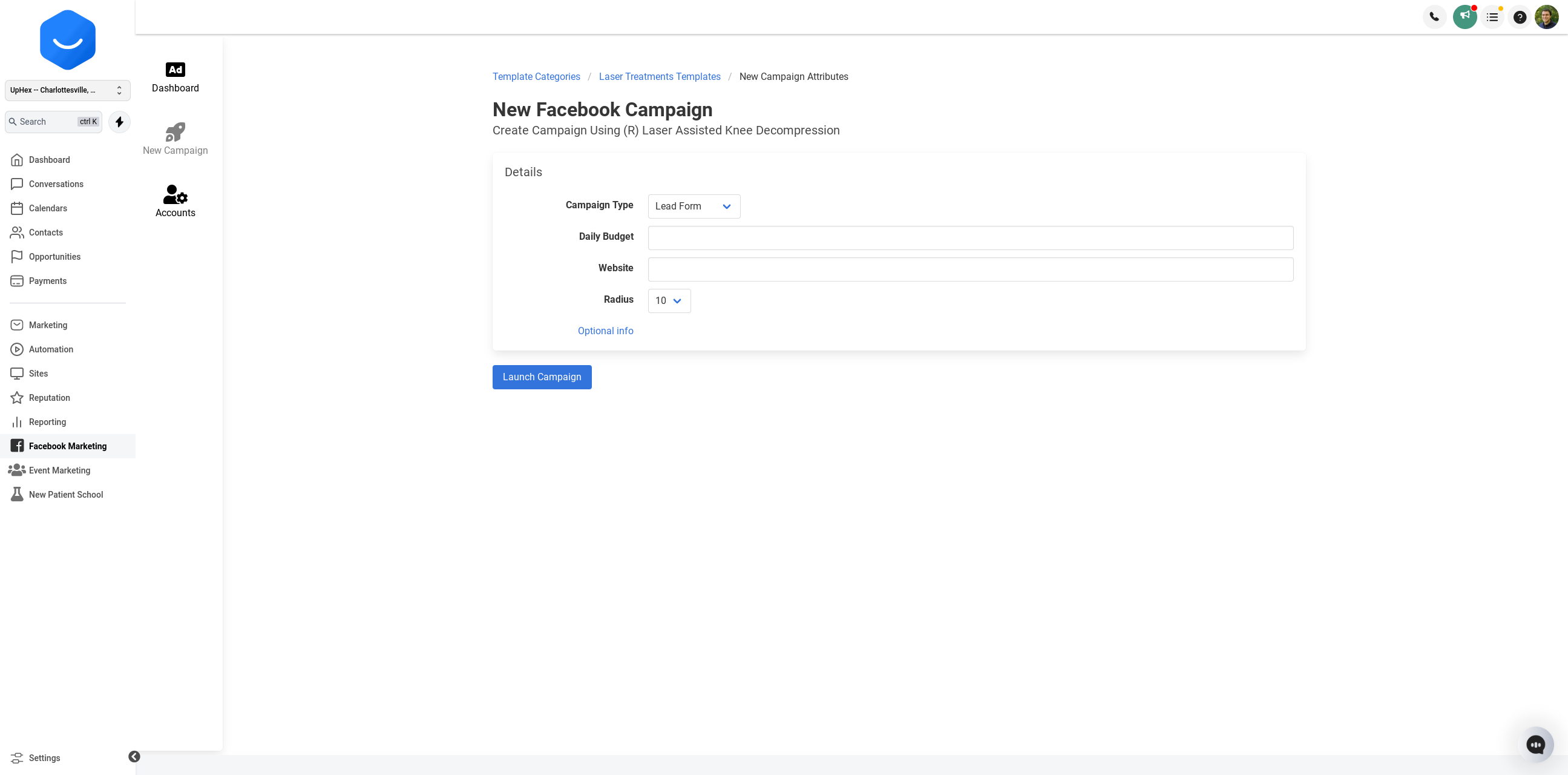Open the task list icon in header
The image size is (1568, 775).
1492,17
